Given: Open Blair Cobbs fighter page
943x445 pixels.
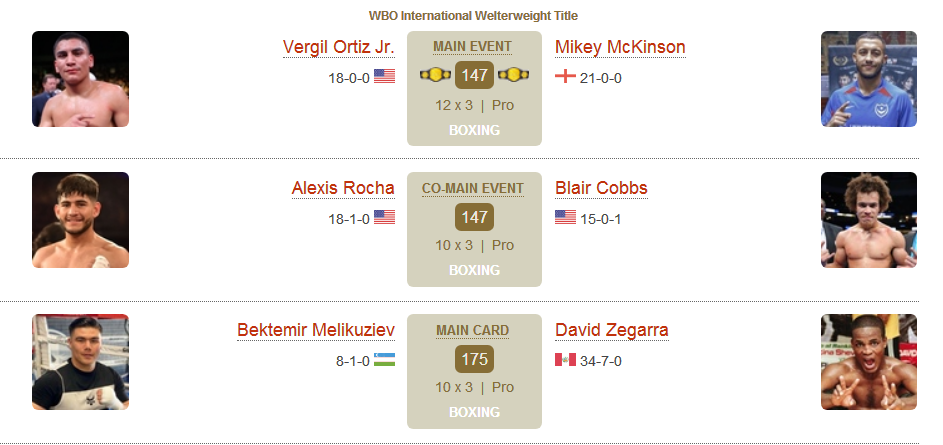Looking at the screenshot, I should click(601, 188).
